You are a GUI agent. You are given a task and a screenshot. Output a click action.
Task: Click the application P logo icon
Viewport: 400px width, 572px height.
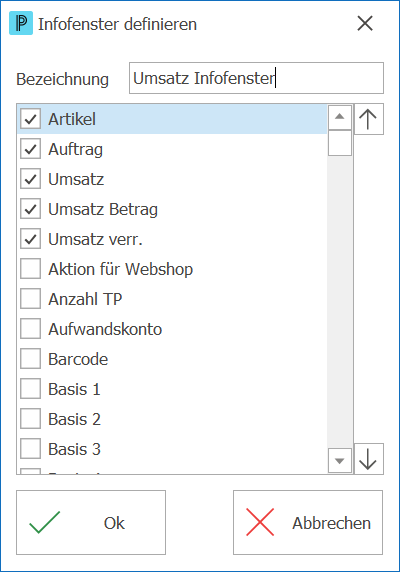coord(21,23)
